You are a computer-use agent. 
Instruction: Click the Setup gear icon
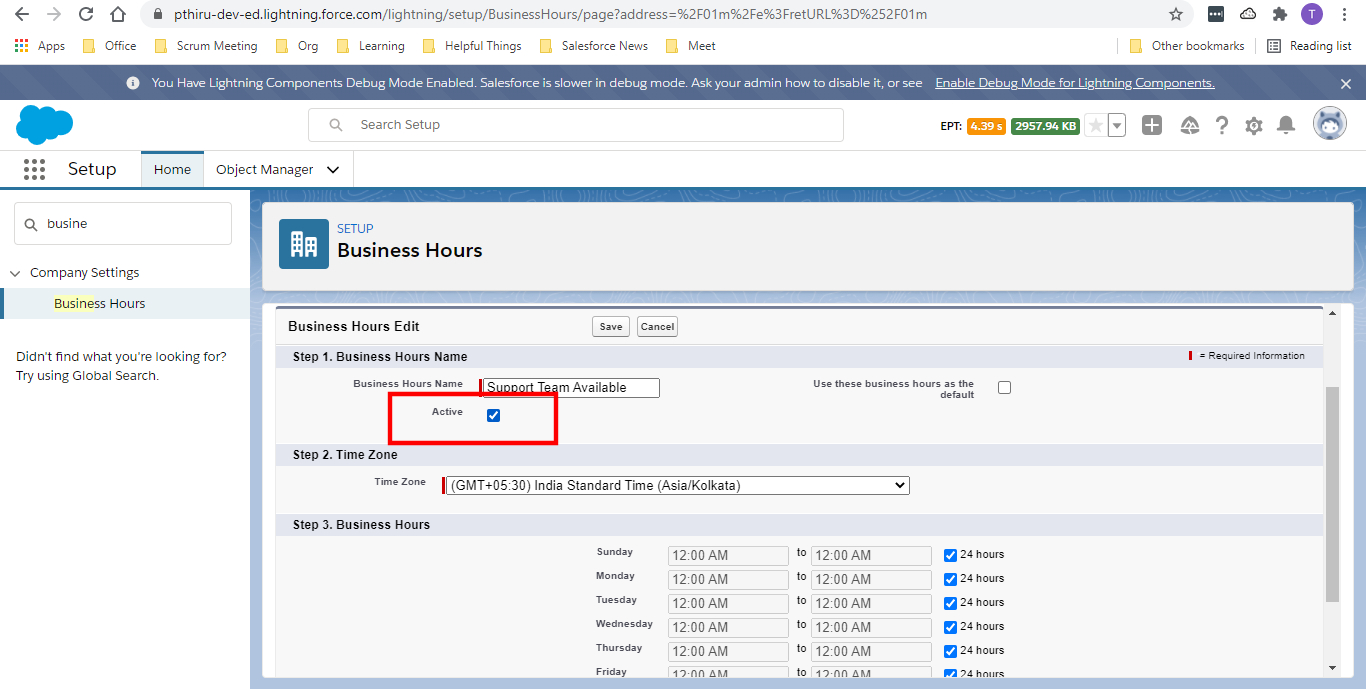(1254, 124)
